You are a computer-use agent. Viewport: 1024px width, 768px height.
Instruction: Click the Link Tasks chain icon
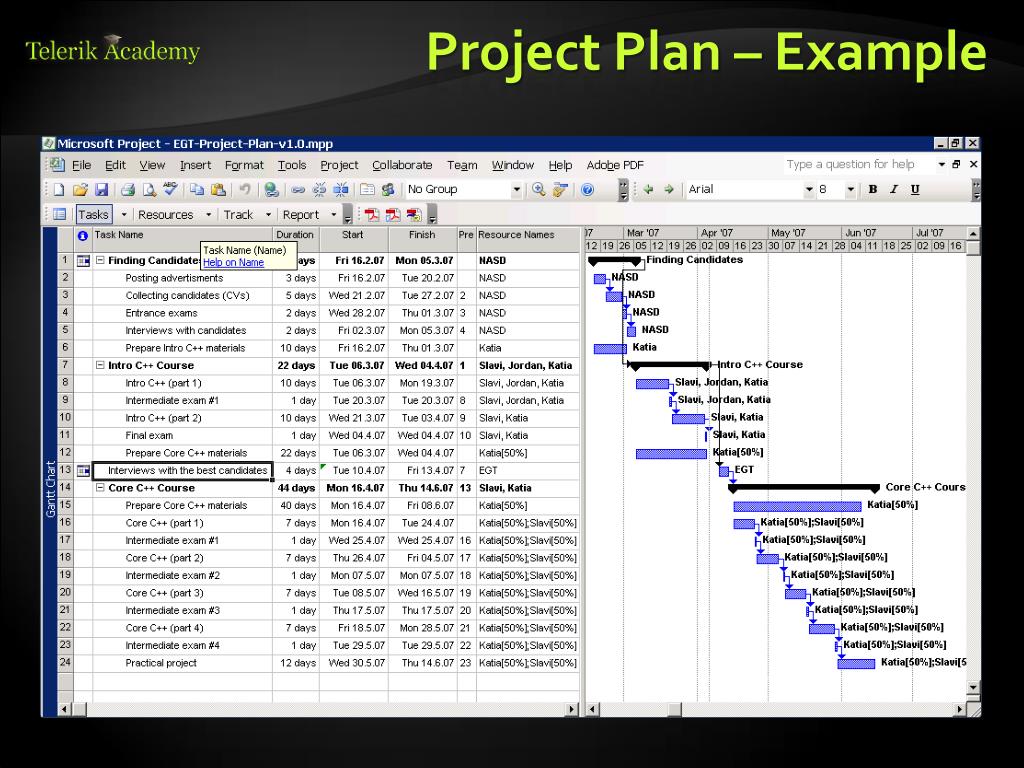click(x=298, y=189)
